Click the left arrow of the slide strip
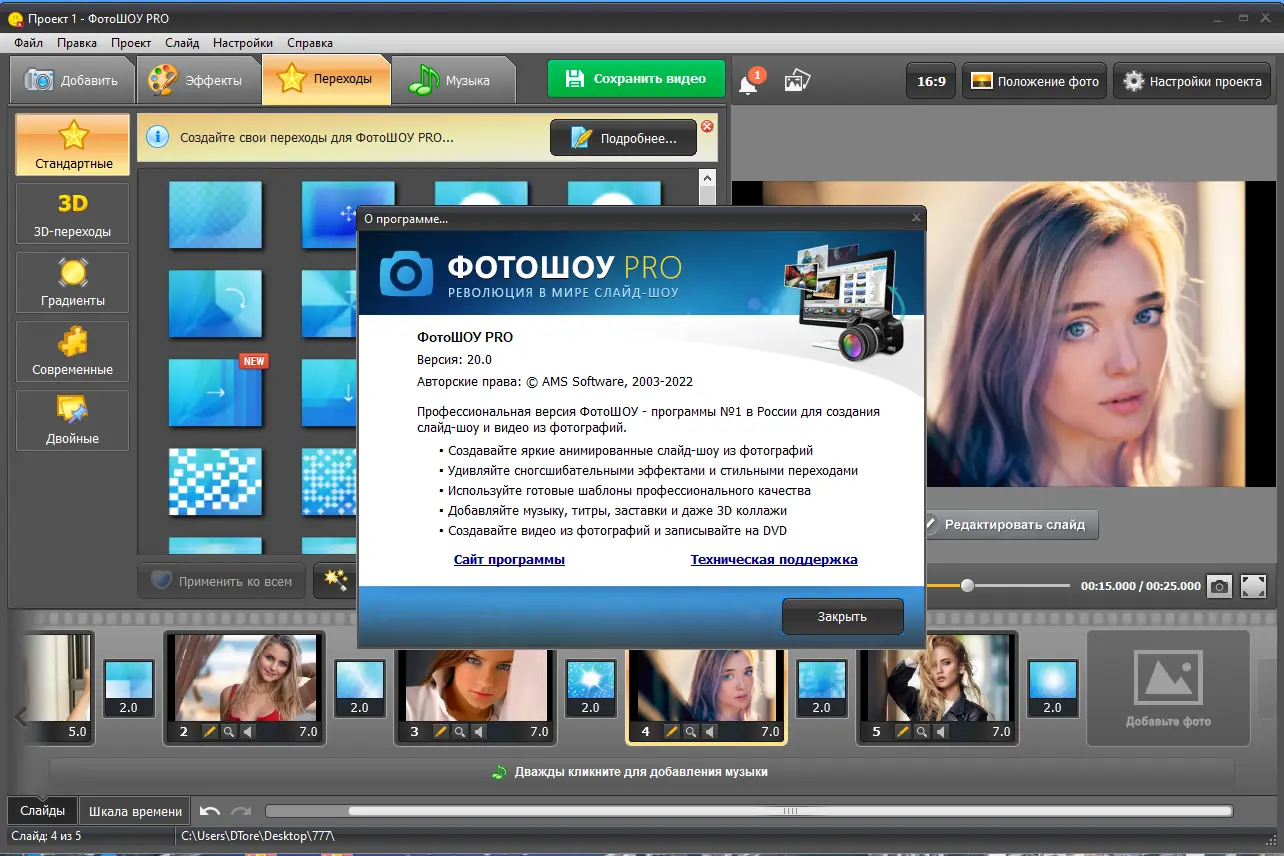 20,716
